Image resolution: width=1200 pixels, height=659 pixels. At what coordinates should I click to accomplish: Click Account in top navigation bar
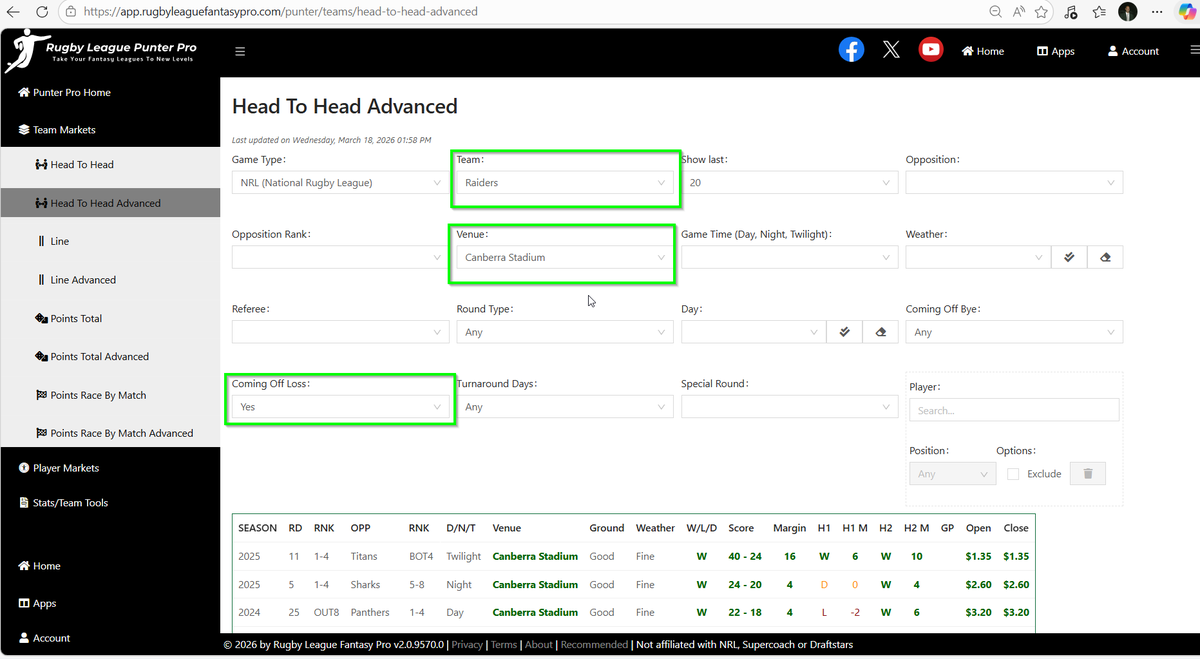[1133, 51]
